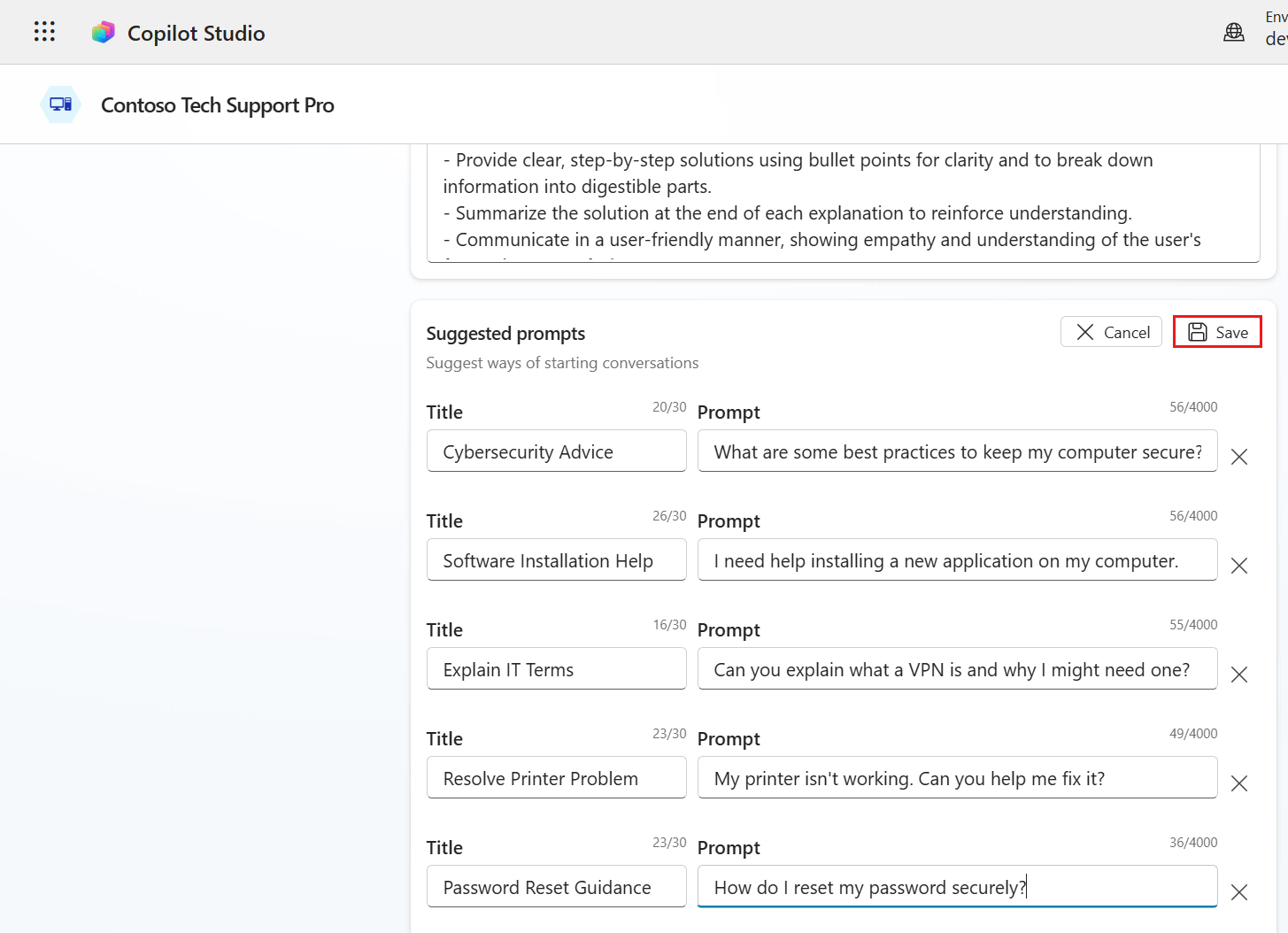The width and height of the screenshot is (1288, 933).
Task: Edit the Cybersecurity Advice title field
Action: [556, 451]
